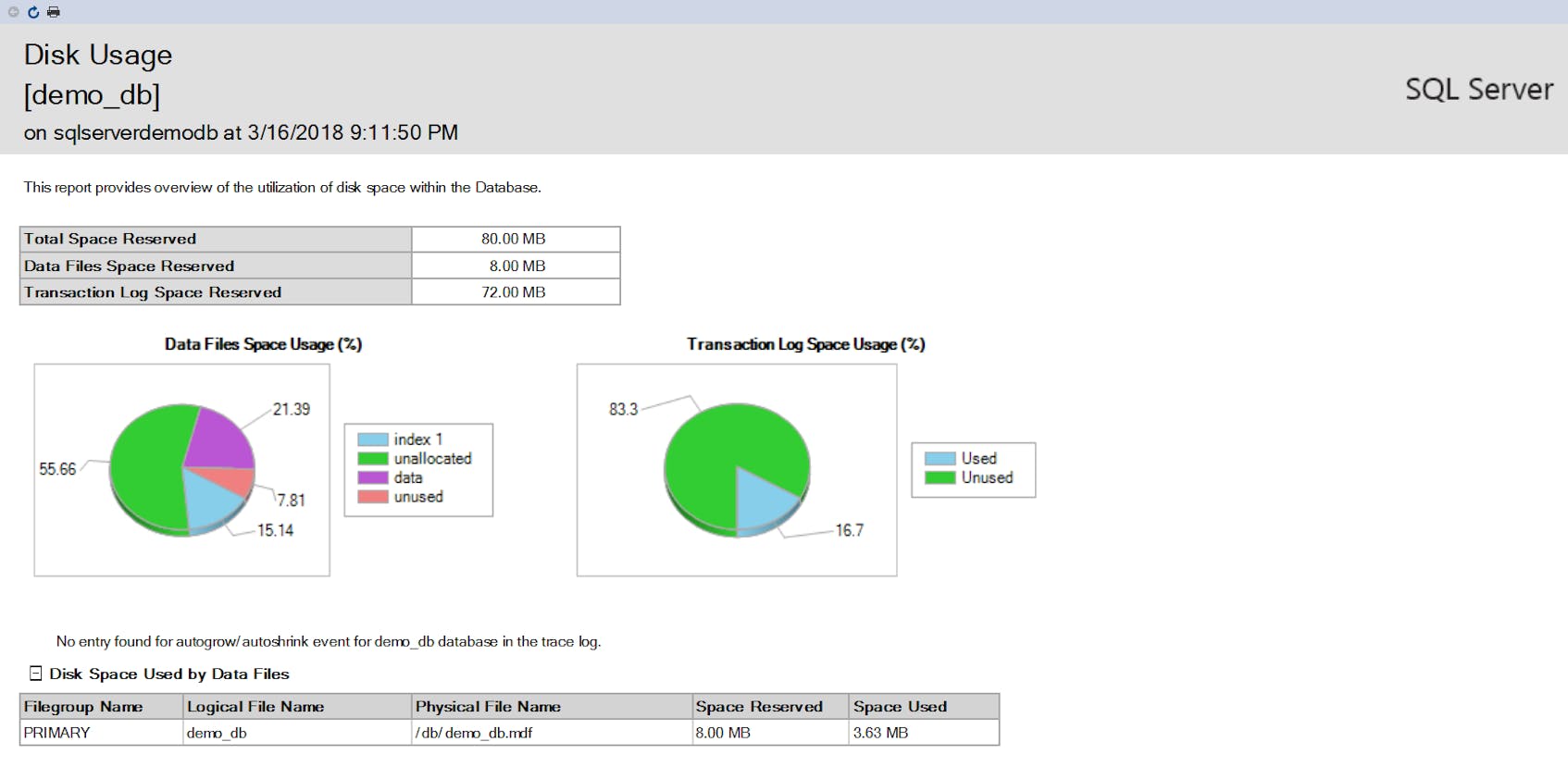Click the Print report icon
The image size is (1568, 767).
click(x=54, y=12)
